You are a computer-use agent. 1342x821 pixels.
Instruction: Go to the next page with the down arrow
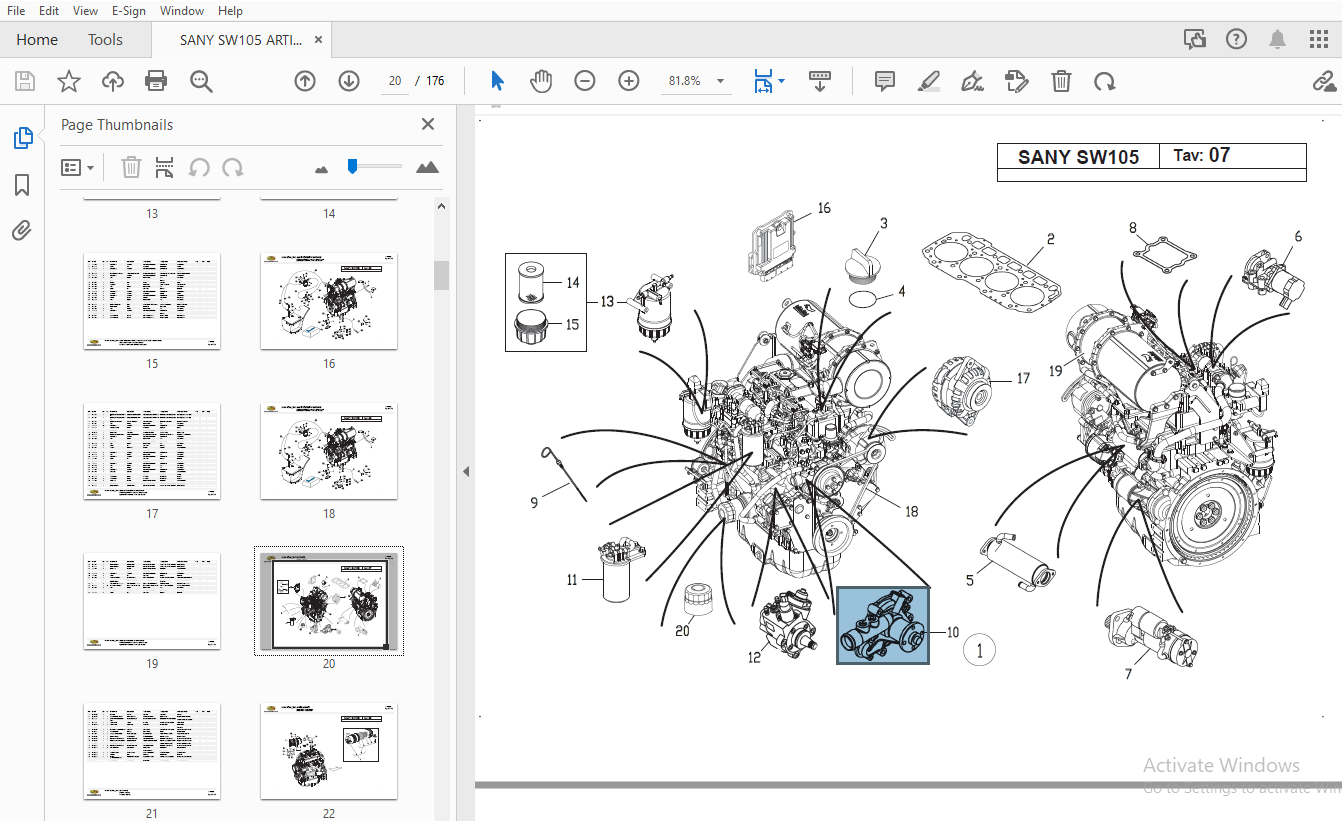click(x=349, y=81)
